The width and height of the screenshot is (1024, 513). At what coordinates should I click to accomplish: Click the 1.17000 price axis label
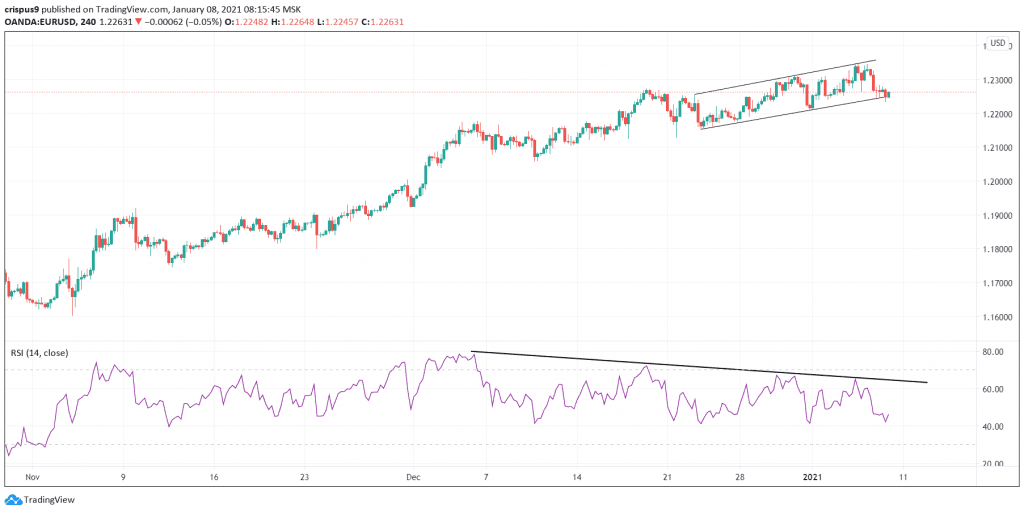coord(998,283)
